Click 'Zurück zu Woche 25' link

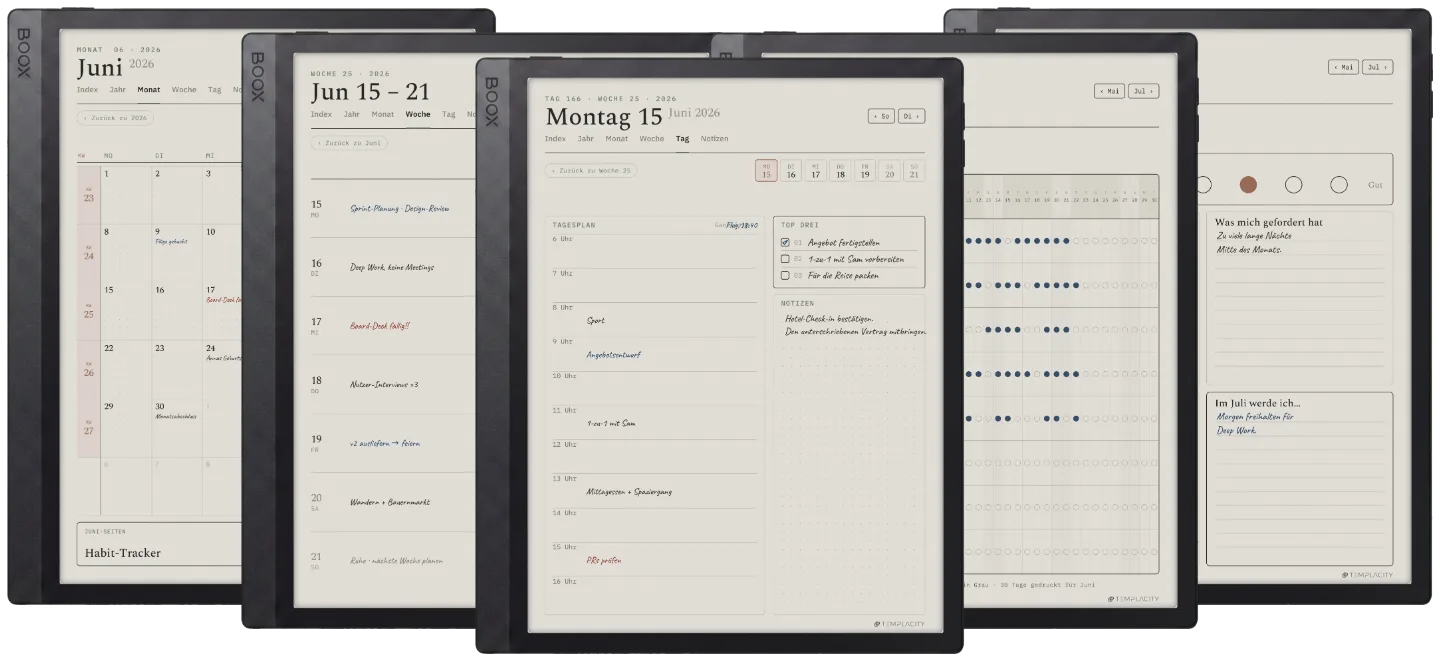[591, 170]
